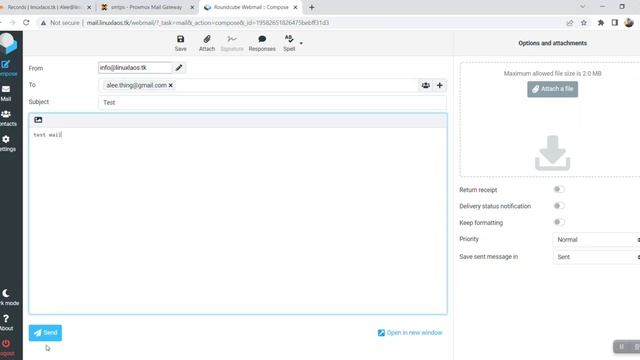This screenshot has height=360, width=640.
Task: Send the message
Action: pyautogui.click(x=45, y=333)
